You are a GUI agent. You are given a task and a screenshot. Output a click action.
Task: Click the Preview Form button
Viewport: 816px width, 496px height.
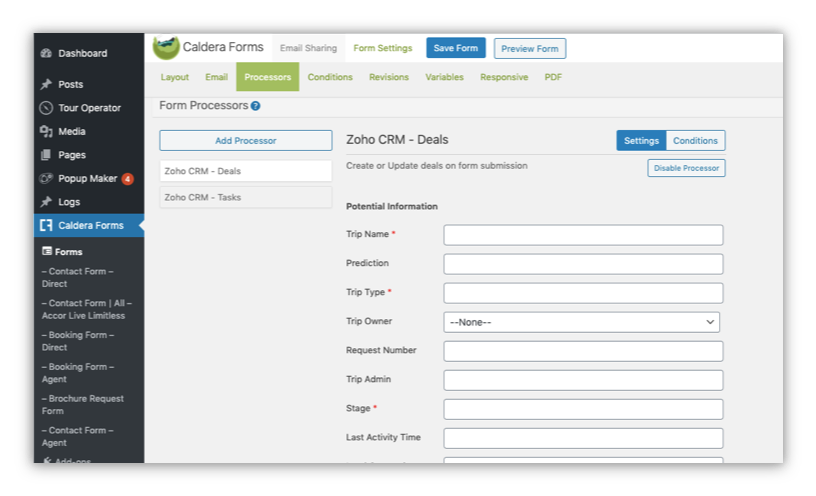tap(529, 48)
